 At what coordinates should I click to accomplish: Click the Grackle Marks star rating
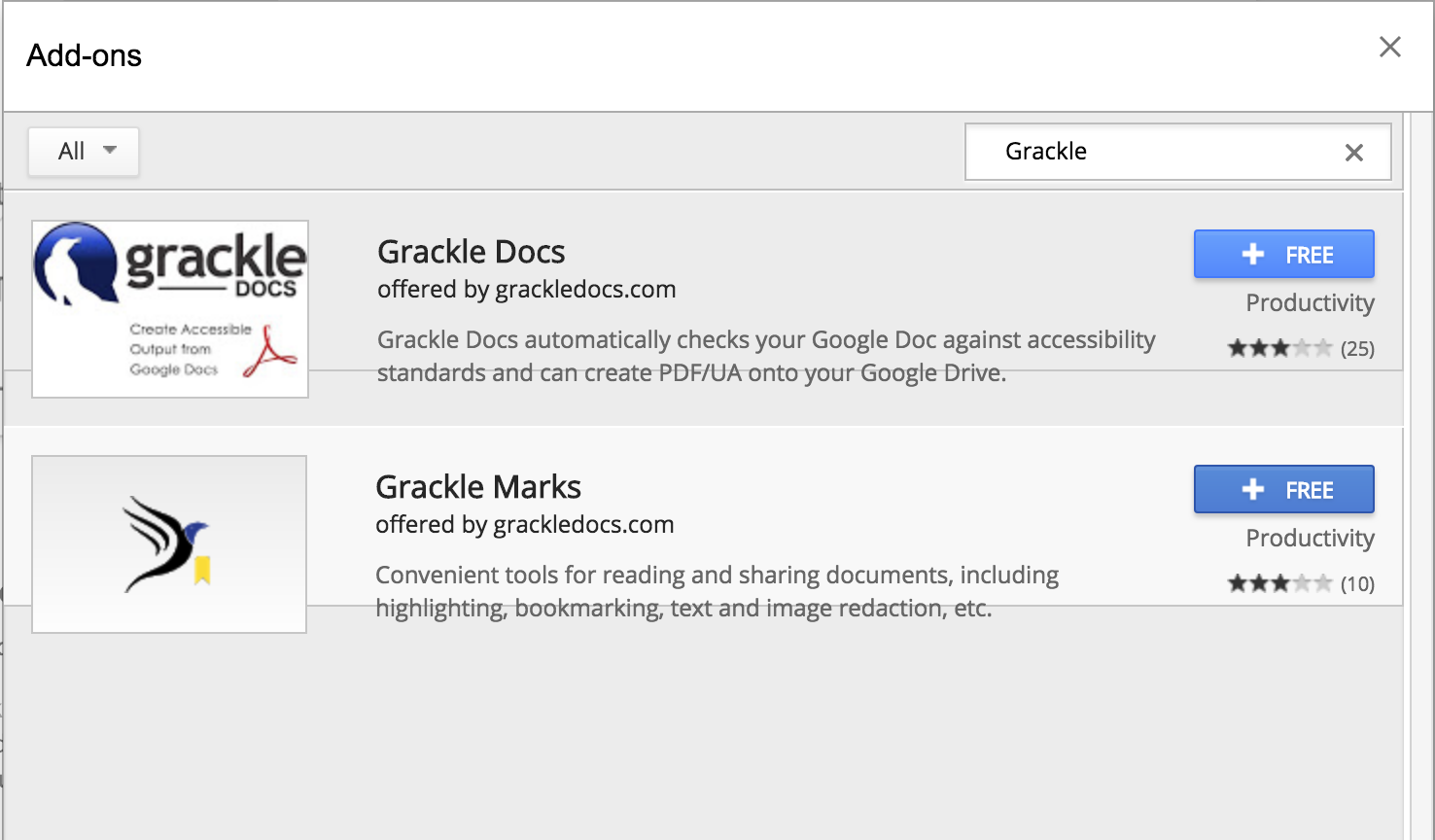pyautogui.click(x=1279, y=583)
